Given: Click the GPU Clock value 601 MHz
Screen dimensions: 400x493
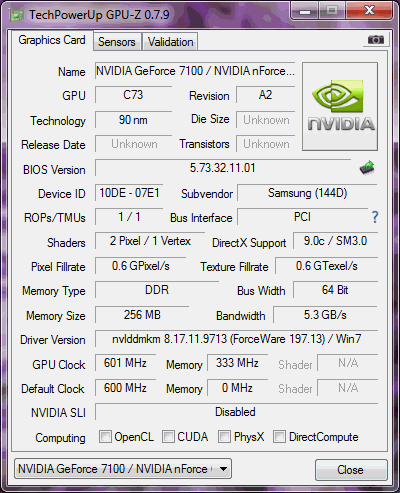Looking at the screenshot, I should (125, 363).
